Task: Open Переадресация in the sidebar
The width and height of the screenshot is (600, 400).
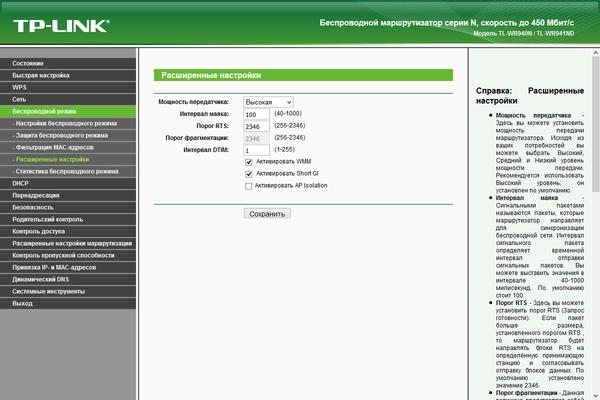Action: [x=68, y=195]
